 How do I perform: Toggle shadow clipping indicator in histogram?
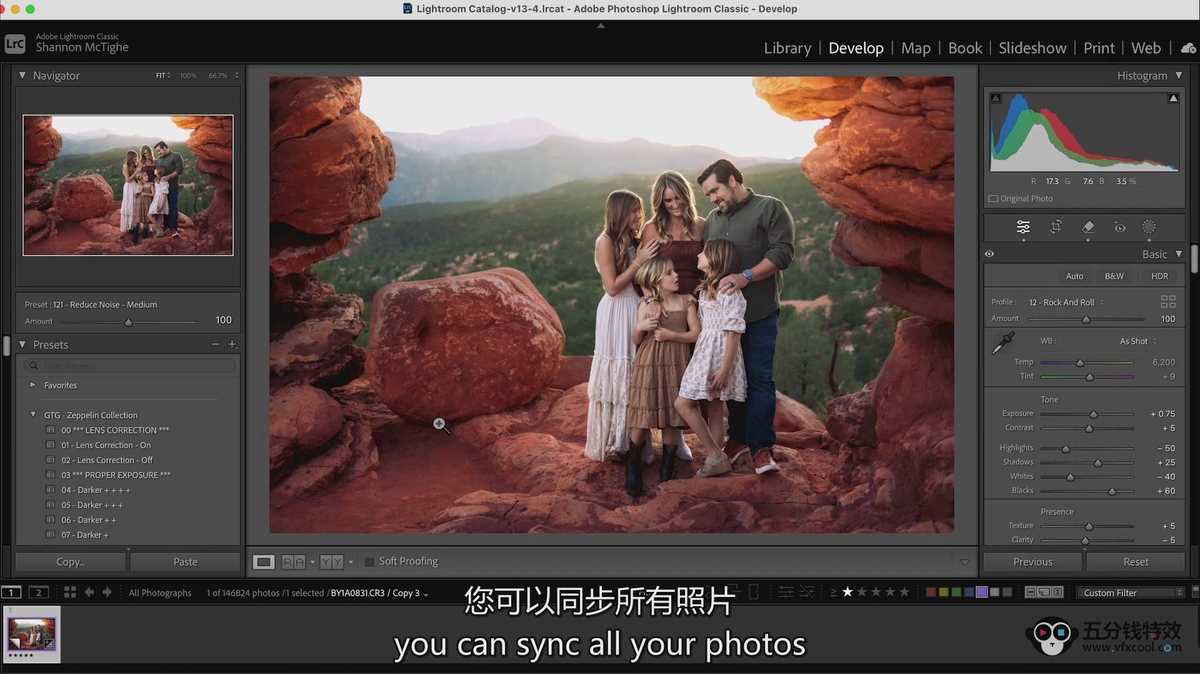(x=996, y=98)
